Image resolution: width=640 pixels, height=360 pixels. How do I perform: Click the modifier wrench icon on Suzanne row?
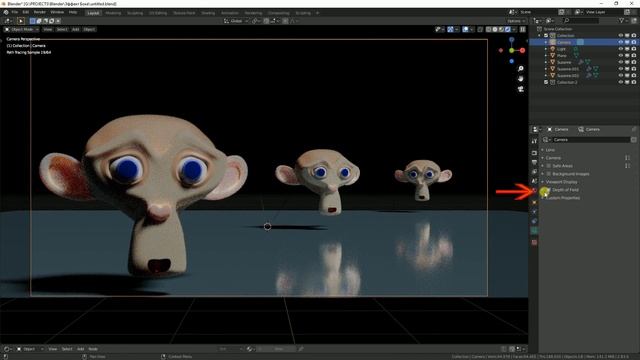click(581, 62)
